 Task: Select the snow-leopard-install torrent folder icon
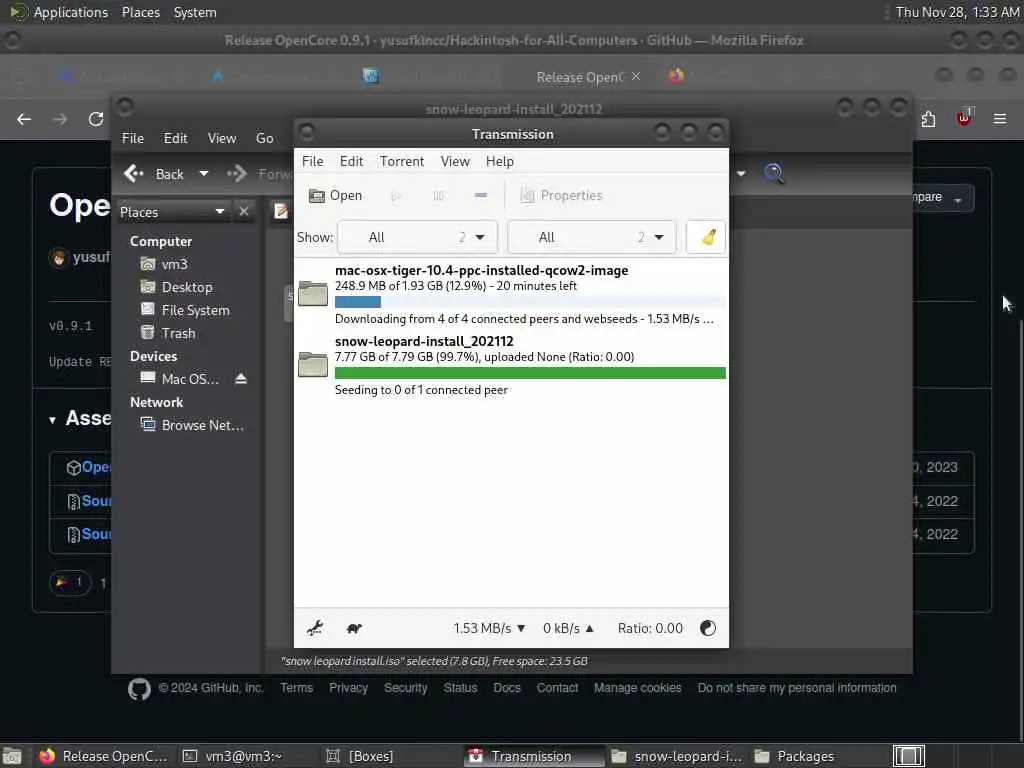(313, 364)
